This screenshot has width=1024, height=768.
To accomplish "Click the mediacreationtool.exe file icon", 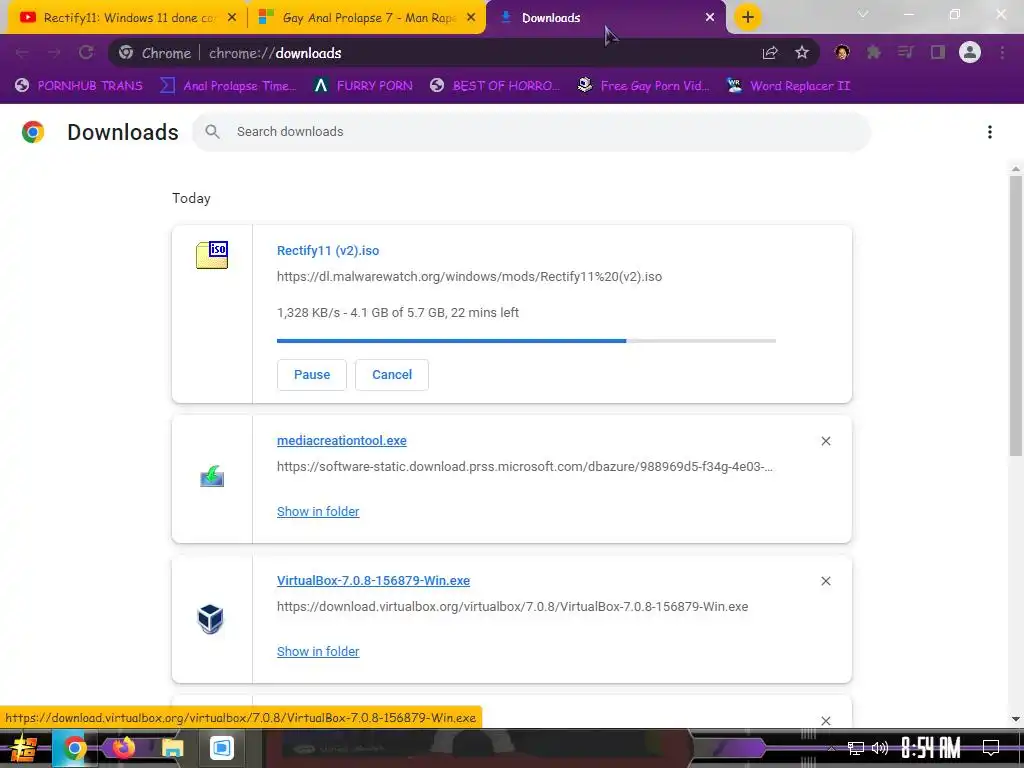I will 212,476.
